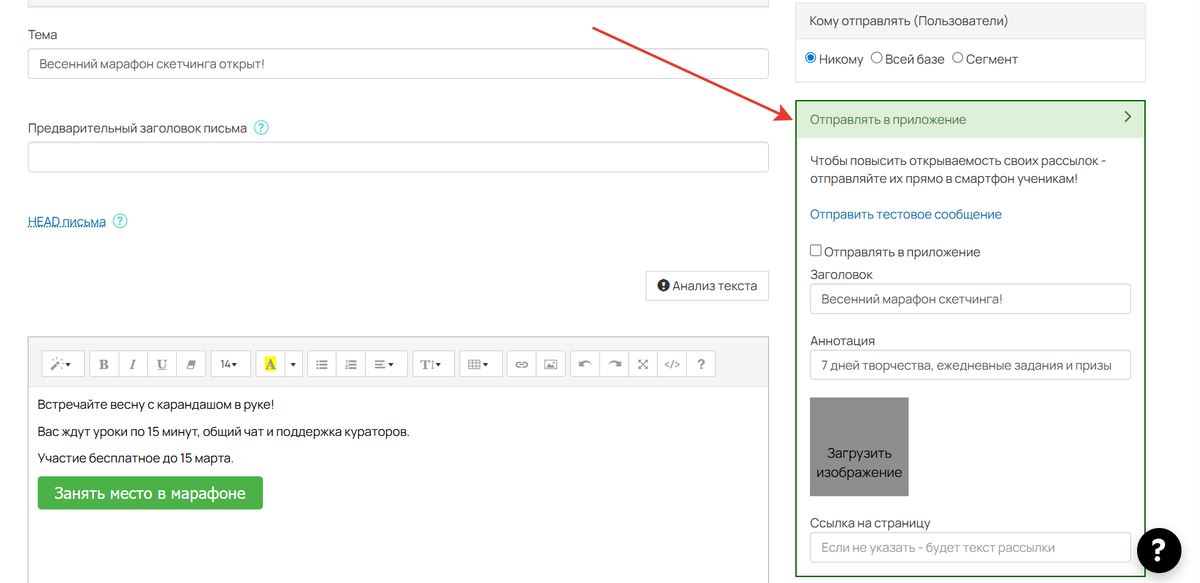Toggle bold formatting in the editor
This screenshot has height=583, width=1200.
[x=104, y=365]
